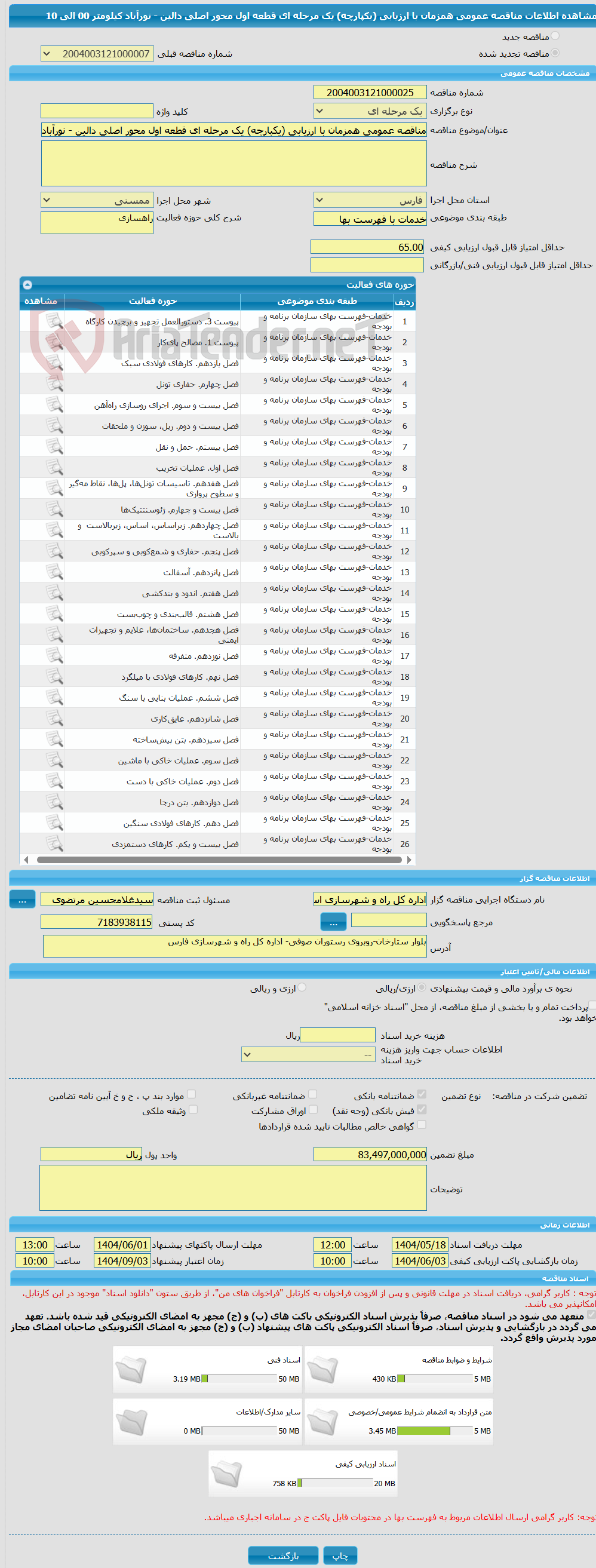Click ردیف column header
Image resolution: width=596 pixels, height=1568 pixels.
point(404,300)
